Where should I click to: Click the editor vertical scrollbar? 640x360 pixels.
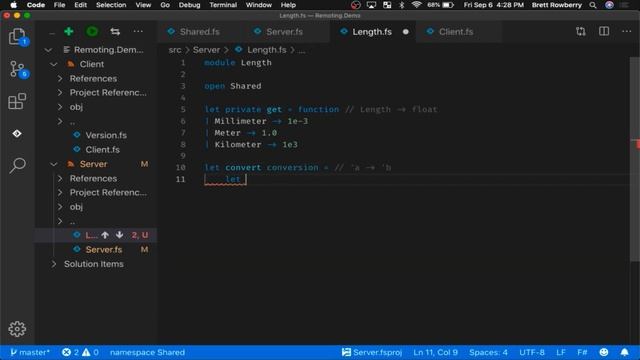pos(635,159)
